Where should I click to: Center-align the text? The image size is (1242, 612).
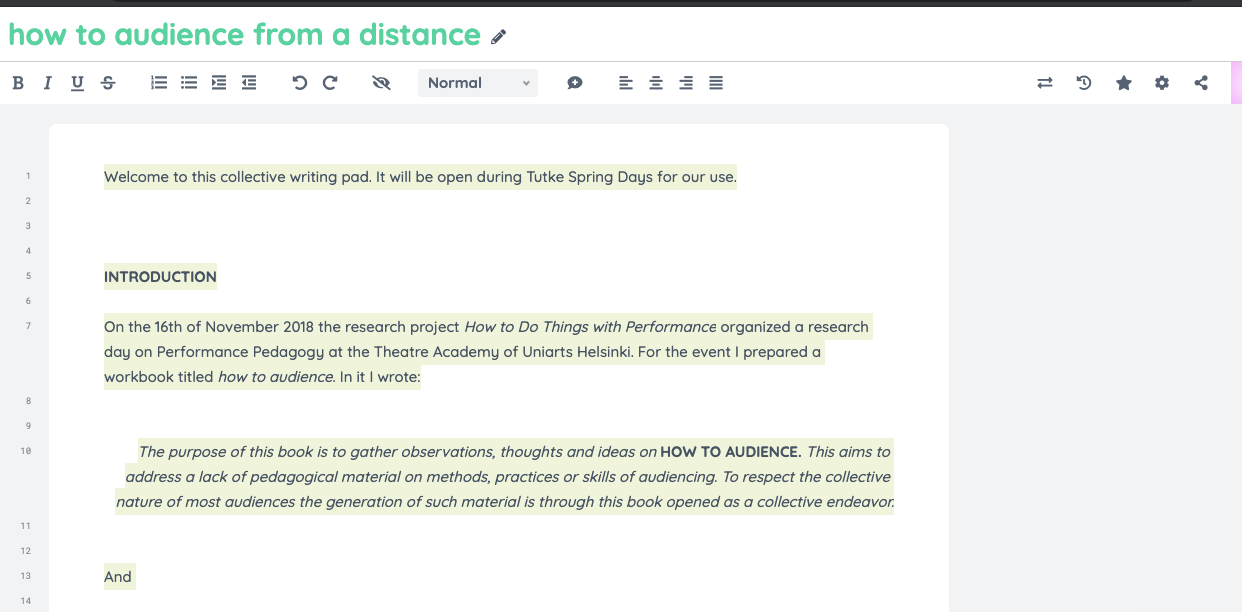coord(656,83)
